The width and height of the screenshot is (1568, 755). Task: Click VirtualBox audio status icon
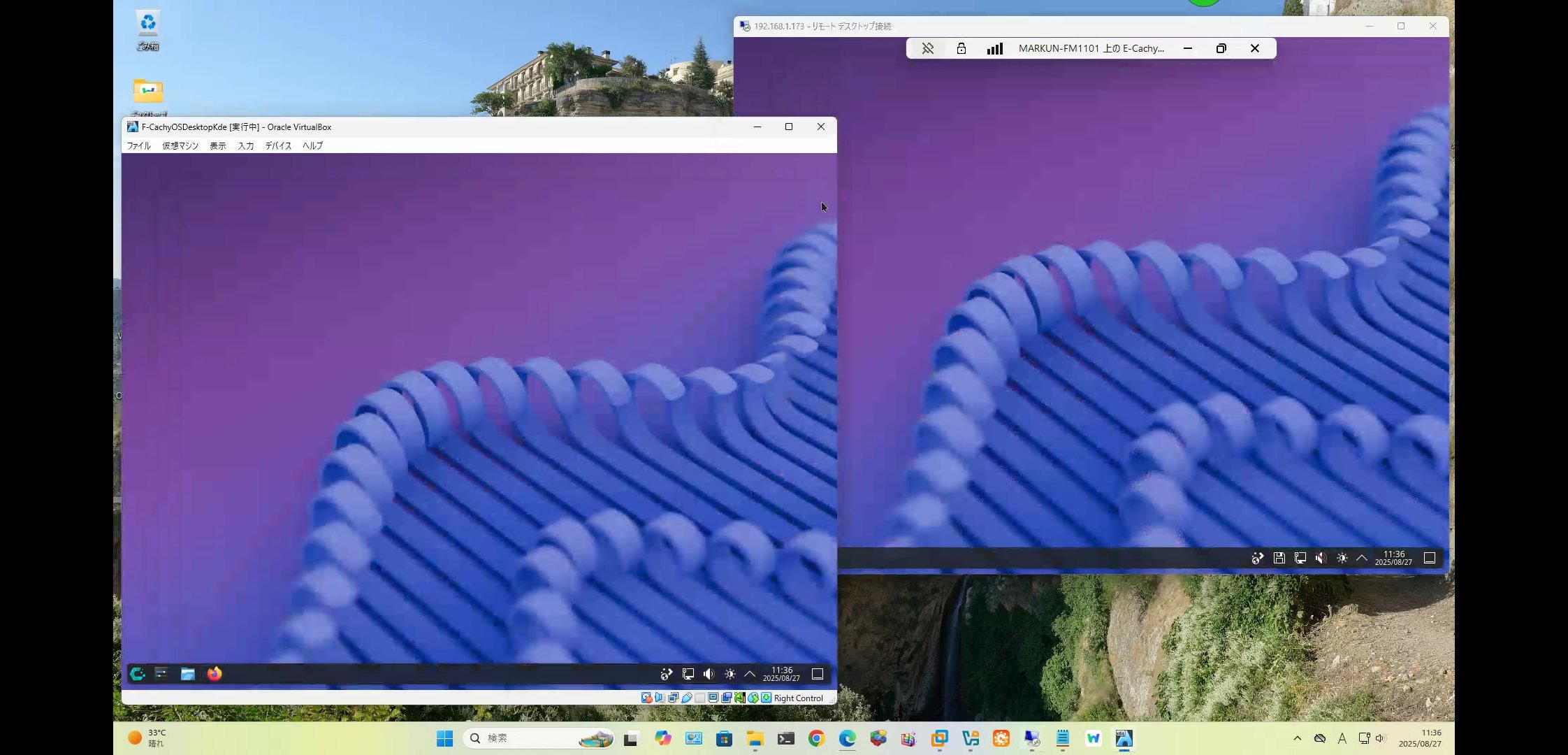click(x=659, y=698)
